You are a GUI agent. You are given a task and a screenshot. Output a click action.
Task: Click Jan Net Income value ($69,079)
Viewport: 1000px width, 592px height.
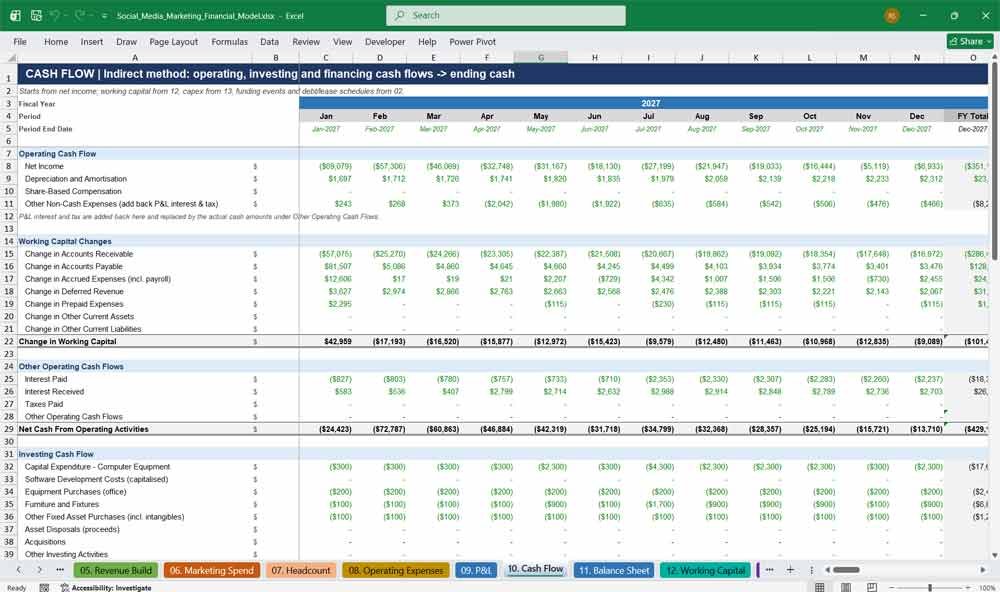(335, 166)
